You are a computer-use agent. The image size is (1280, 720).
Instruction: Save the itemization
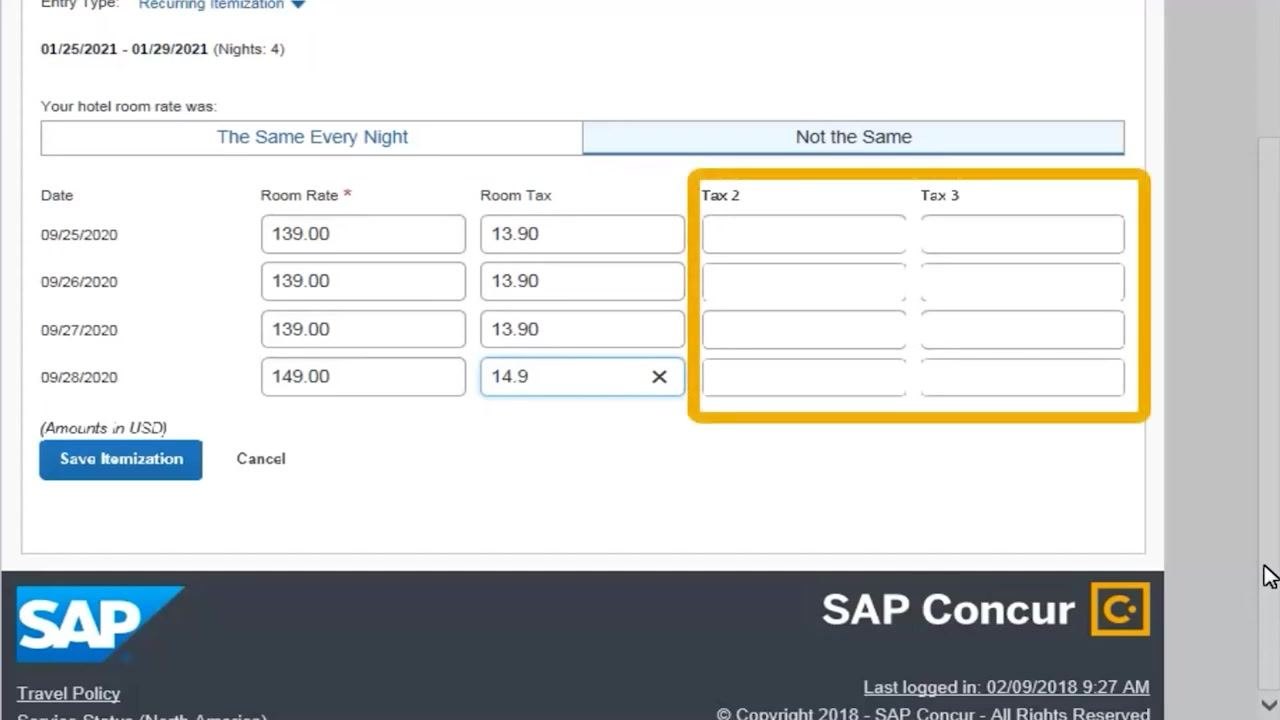pyautogui.click(x=121, y=459)
